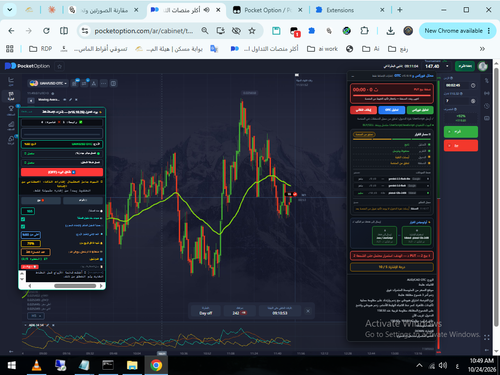This screenshot has width=500, height=375.
Task: Open a new browser tab with plus
Action: 400,10
